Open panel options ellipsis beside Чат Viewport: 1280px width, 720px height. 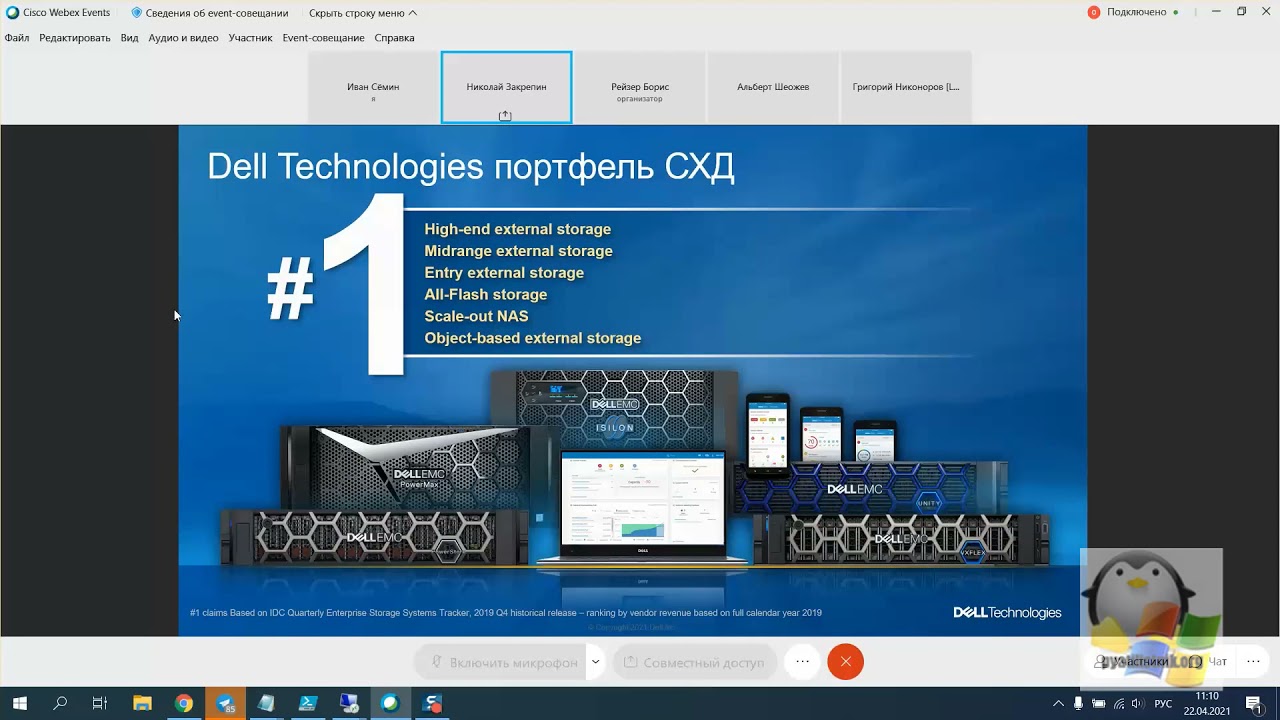[1253, 661]
